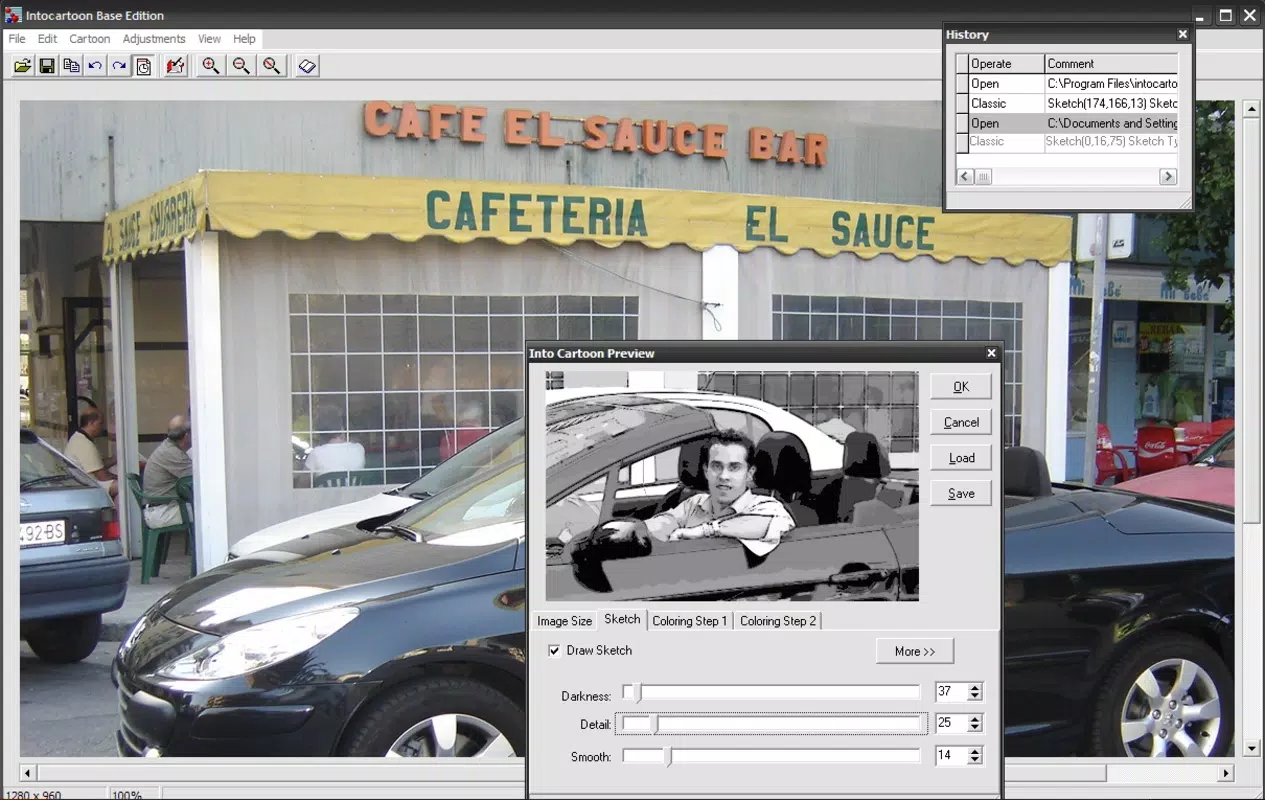Click the cartoon preview thumbnail image
Image resolution: width=1265 pixels, height=800 pixels.
[732, 486]
